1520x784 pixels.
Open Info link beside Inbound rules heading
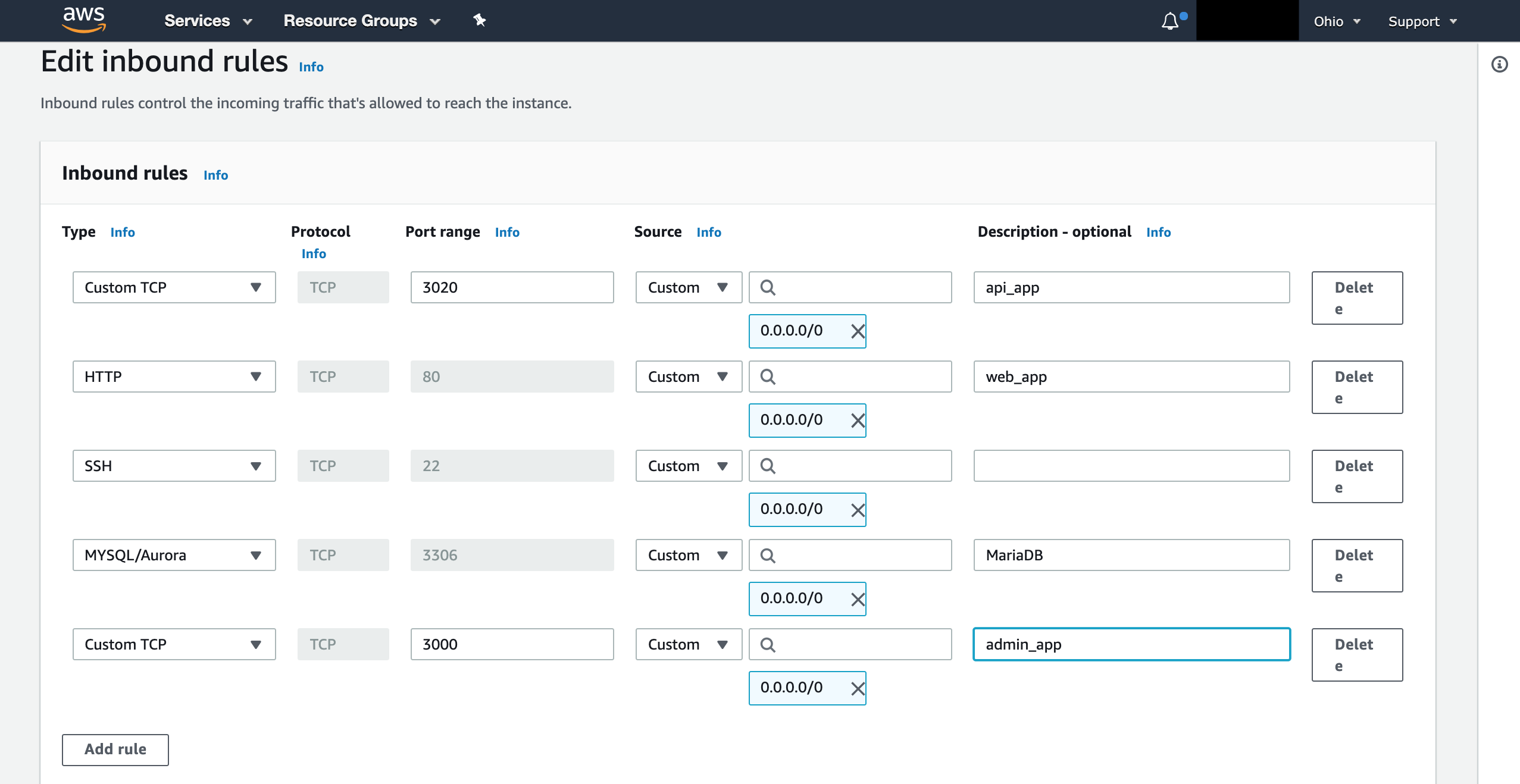tap(215, 175)
